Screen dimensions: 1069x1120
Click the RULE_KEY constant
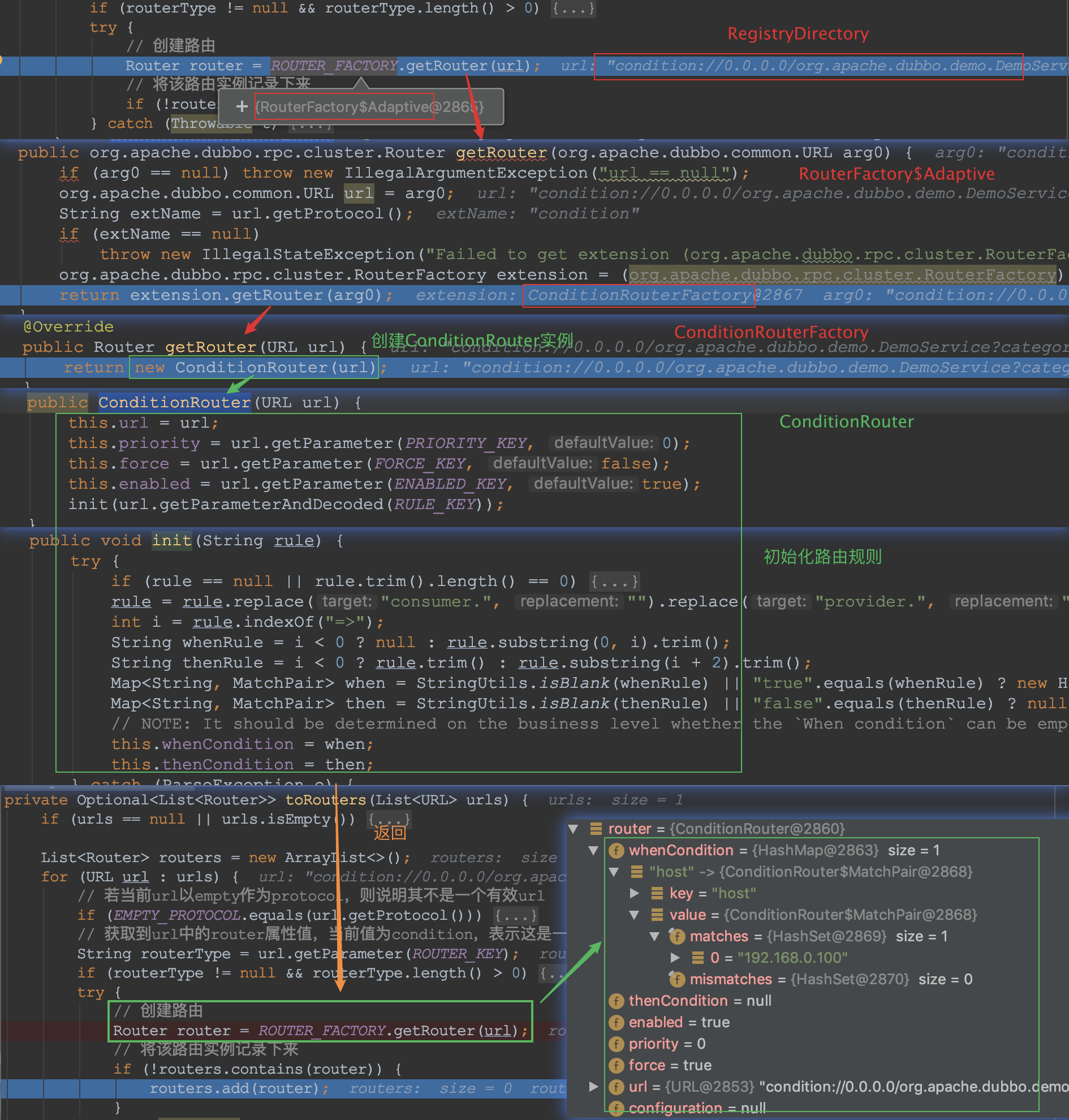(435, 505)
